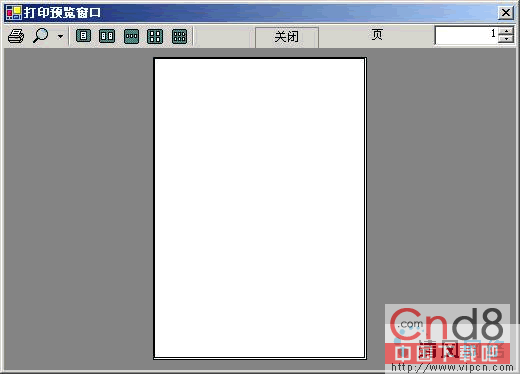Show three pages side by side
The image size is (520, 374).
click(131, 36)
